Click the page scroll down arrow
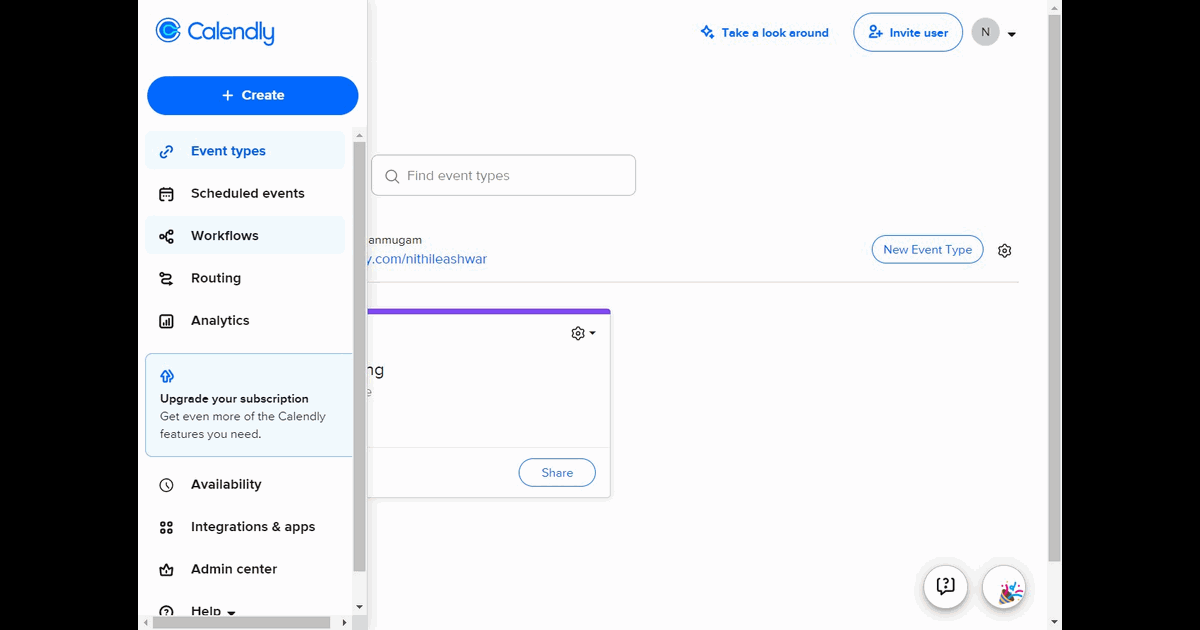The image size is (1200, 630). pyautogui.click(x=1054, y=622)
